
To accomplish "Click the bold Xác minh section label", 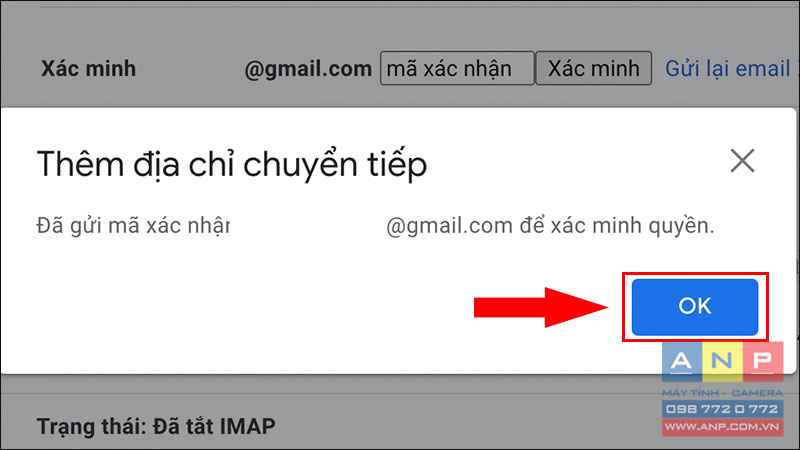I will (89, 69).
